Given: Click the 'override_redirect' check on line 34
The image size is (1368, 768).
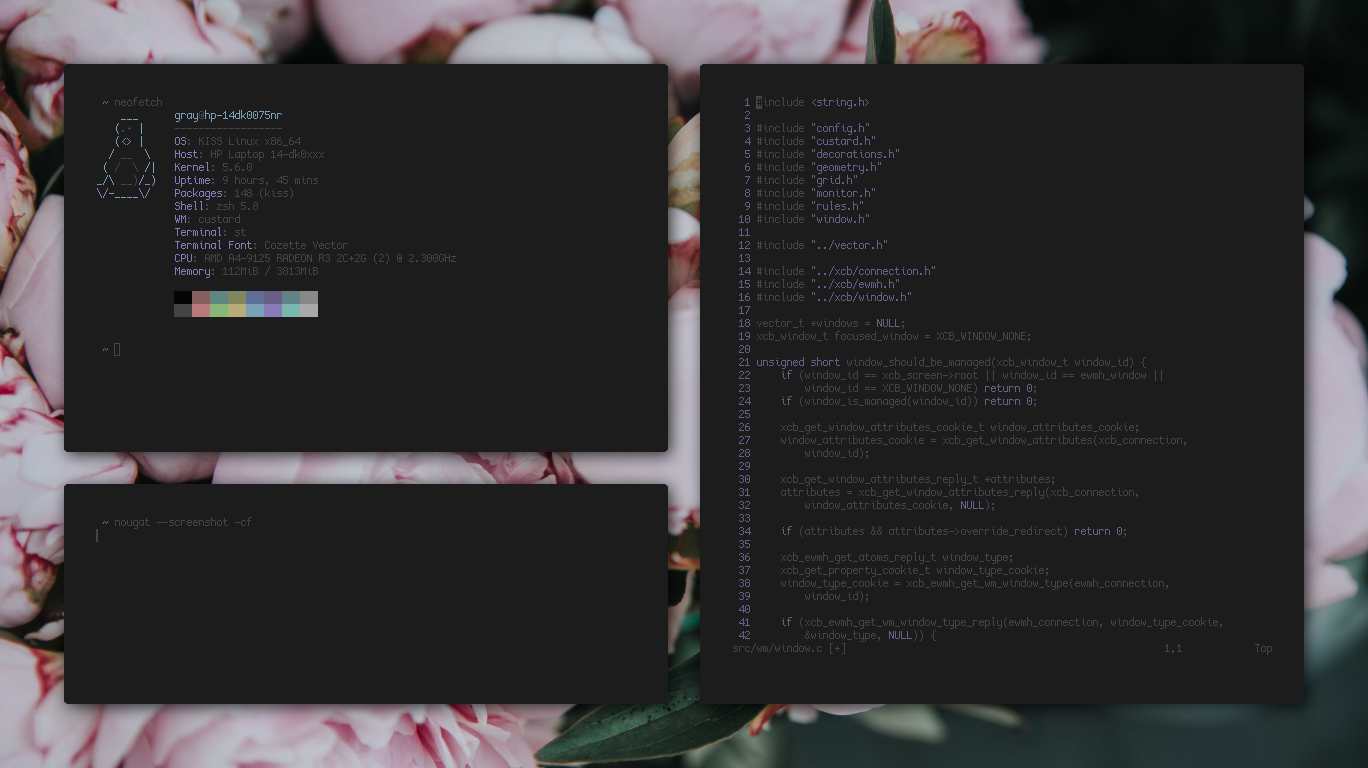Looking at the screenshot, I should click(954, 531).
